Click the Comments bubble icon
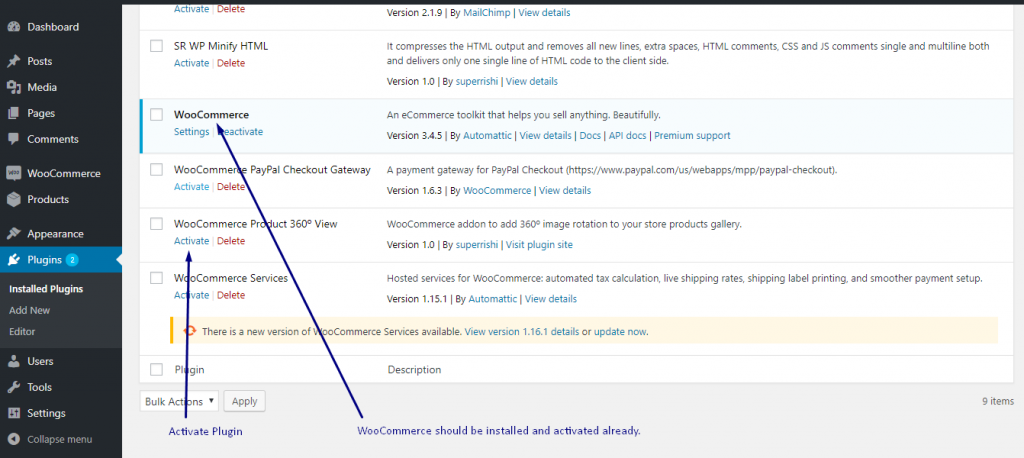This screenshot has width=1024, height=458. 14,139
